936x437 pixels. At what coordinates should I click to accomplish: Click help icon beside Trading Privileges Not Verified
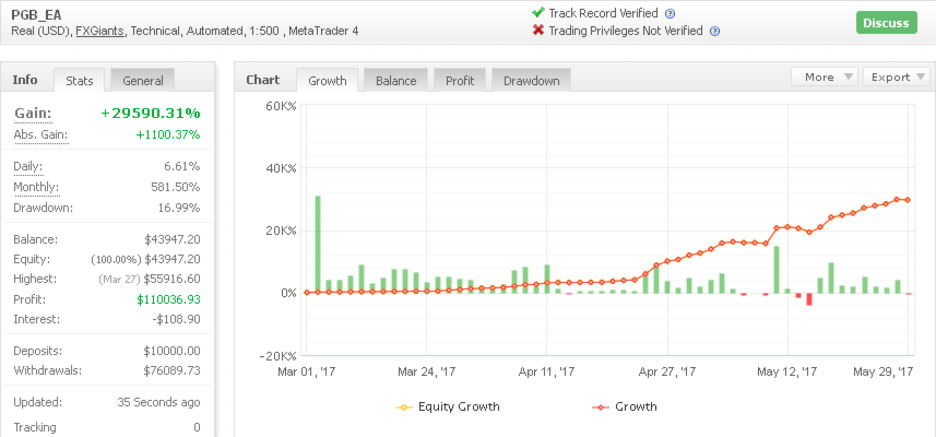[x=715, y=32]
